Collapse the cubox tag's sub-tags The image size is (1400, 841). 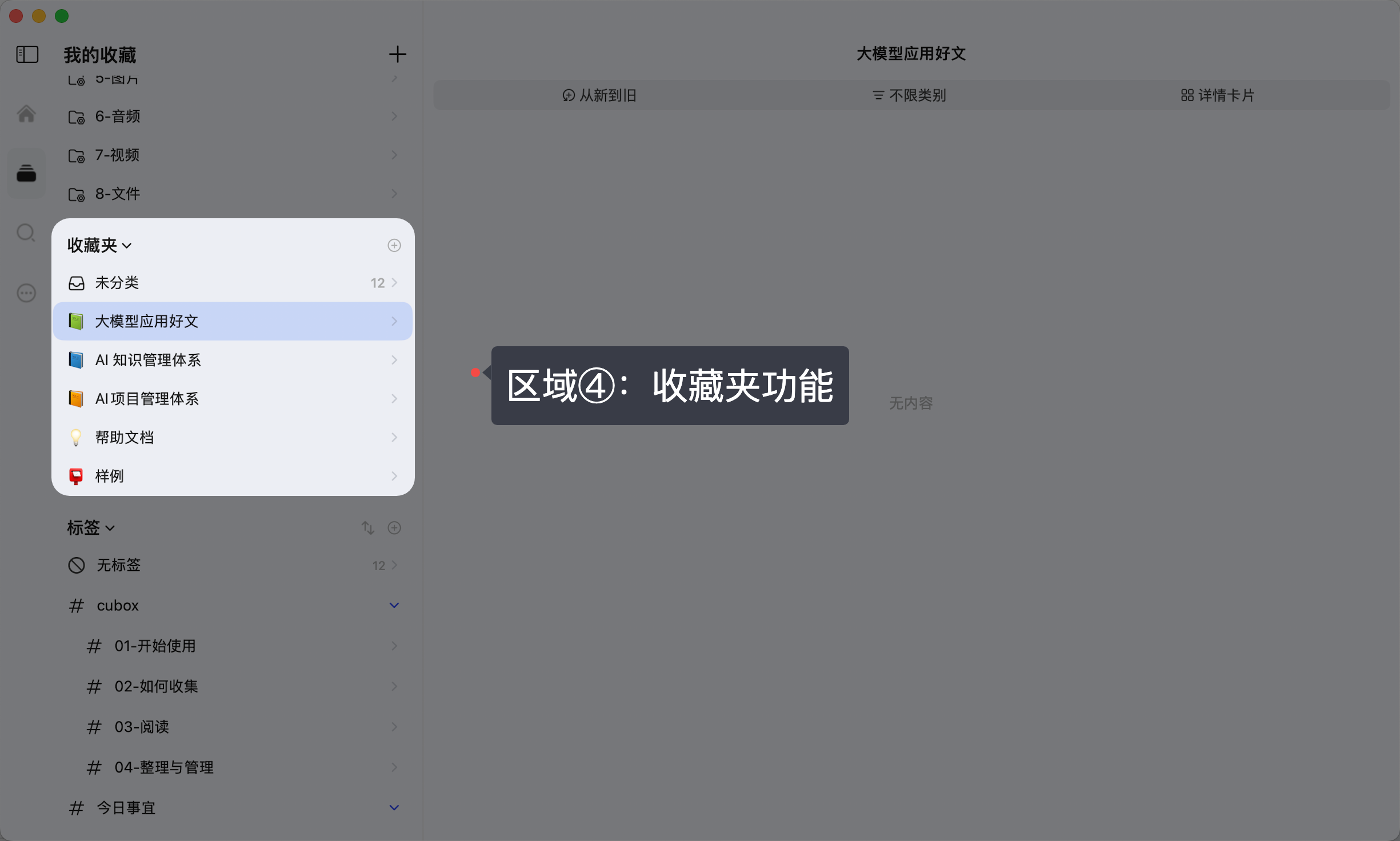click(x=393, y=605)
